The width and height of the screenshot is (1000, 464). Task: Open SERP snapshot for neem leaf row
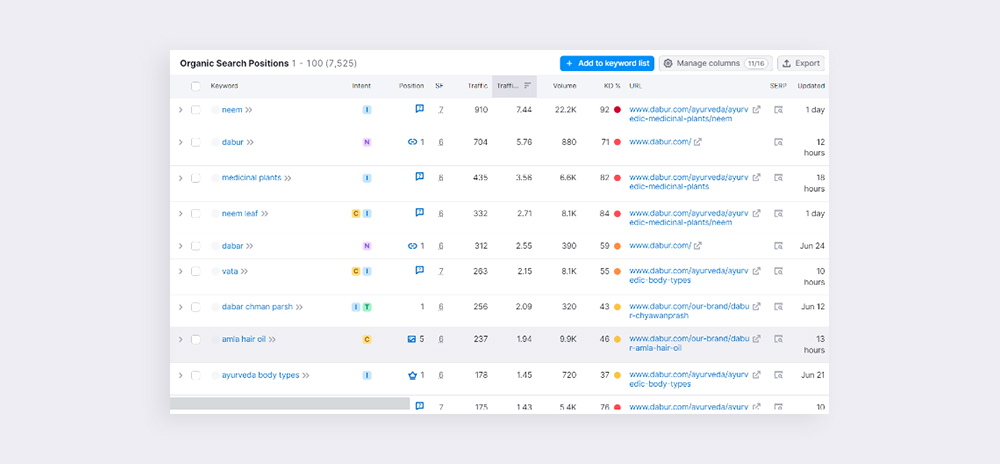(778, 214)
